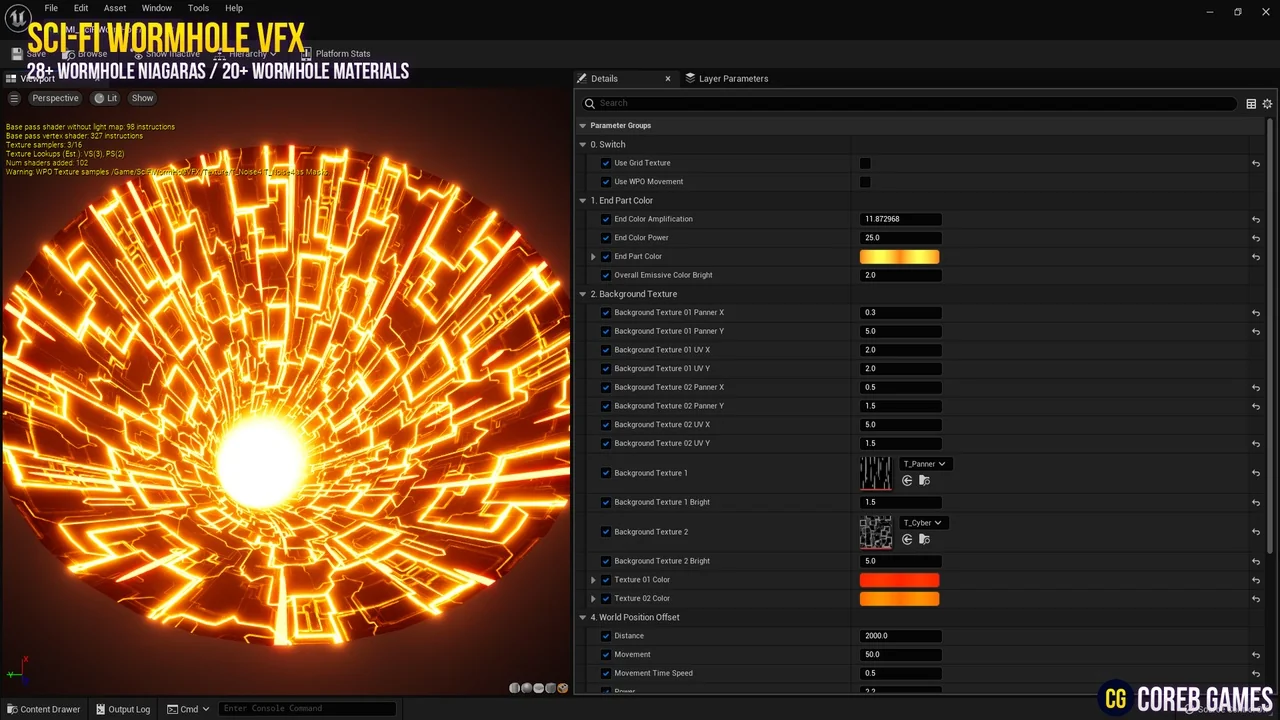
Task: Enable the Use WPO Movement value checkbox
Action: 865,182
